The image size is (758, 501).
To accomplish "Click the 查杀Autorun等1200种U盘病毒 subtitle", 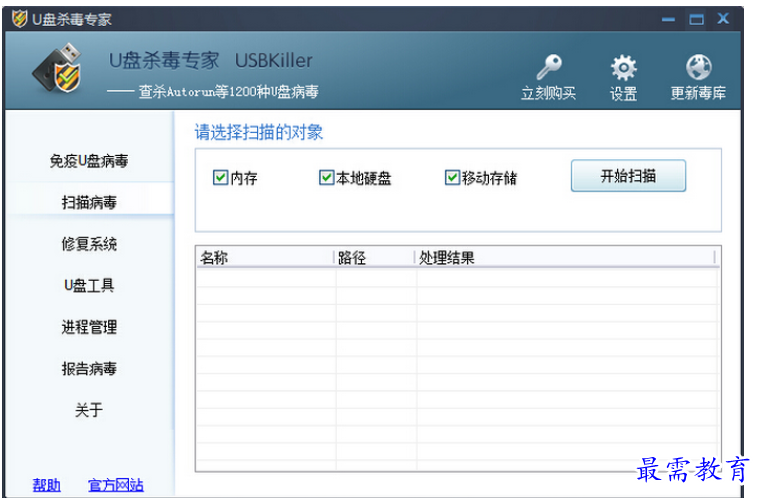I will point(228,91).
